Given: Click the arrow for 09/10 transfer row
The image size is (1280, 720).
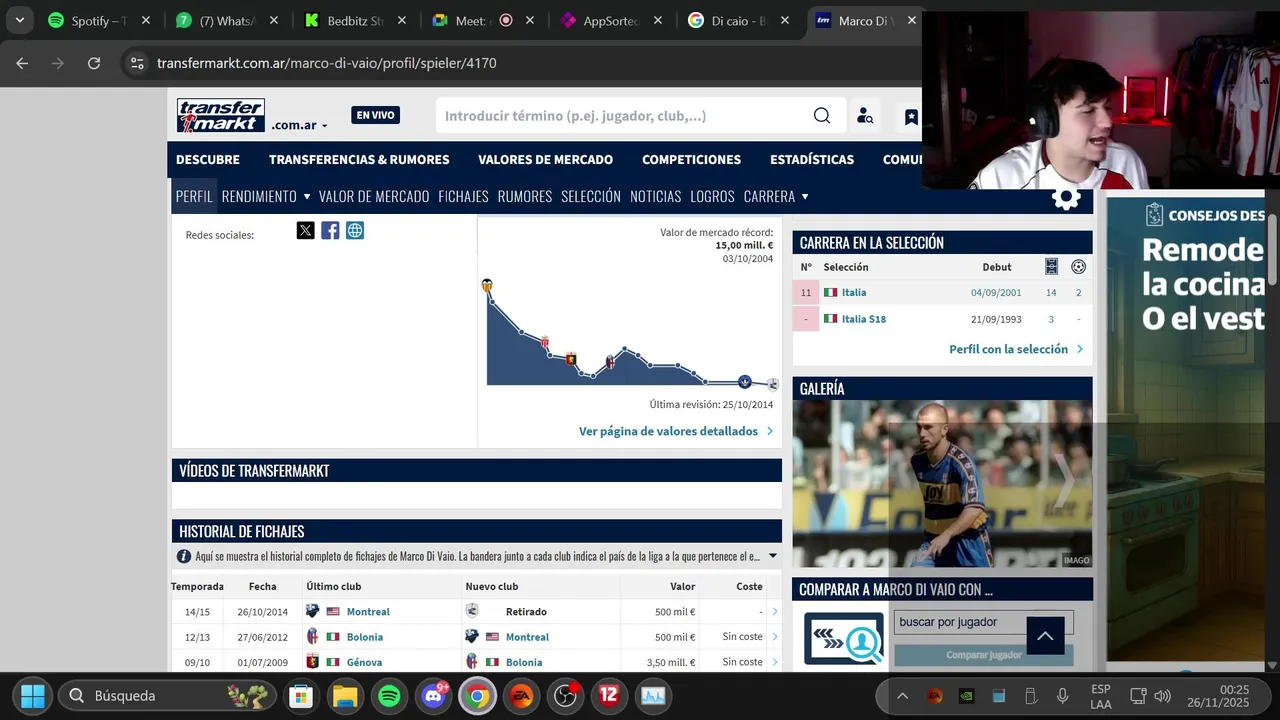Looking at the screenshot, I should (x=775, y=662).
